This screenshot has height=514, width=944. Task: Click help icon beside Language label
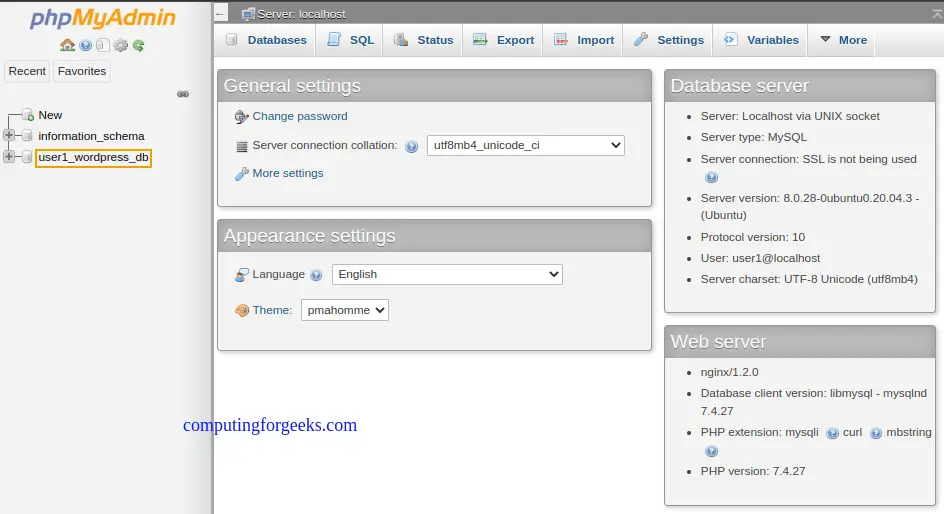pos(316,275)
